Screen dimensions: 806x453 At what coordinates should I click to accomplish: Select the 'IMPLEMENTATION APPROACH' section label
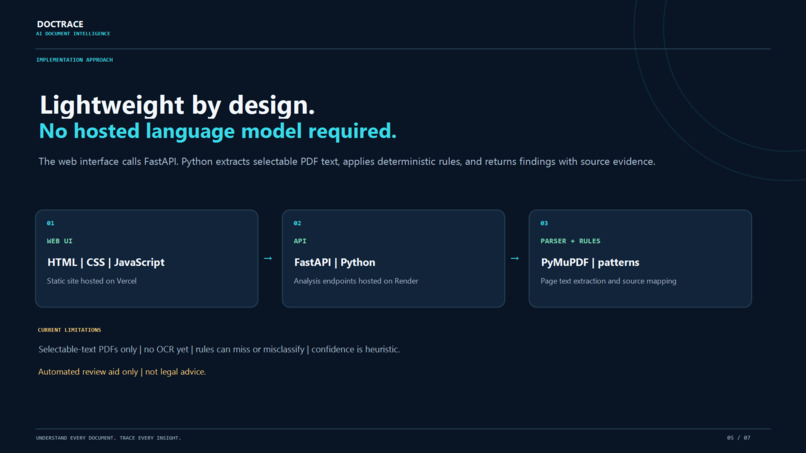point(75,60)
